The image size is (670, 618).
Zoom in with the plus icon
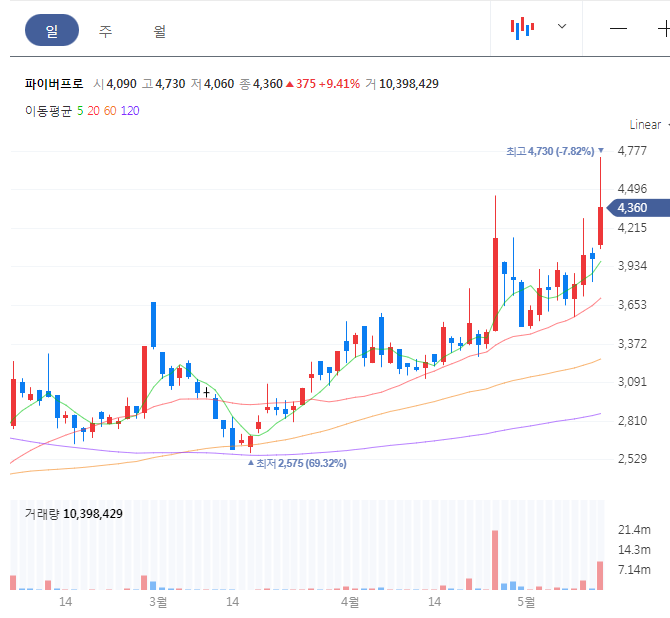(664, 29)
